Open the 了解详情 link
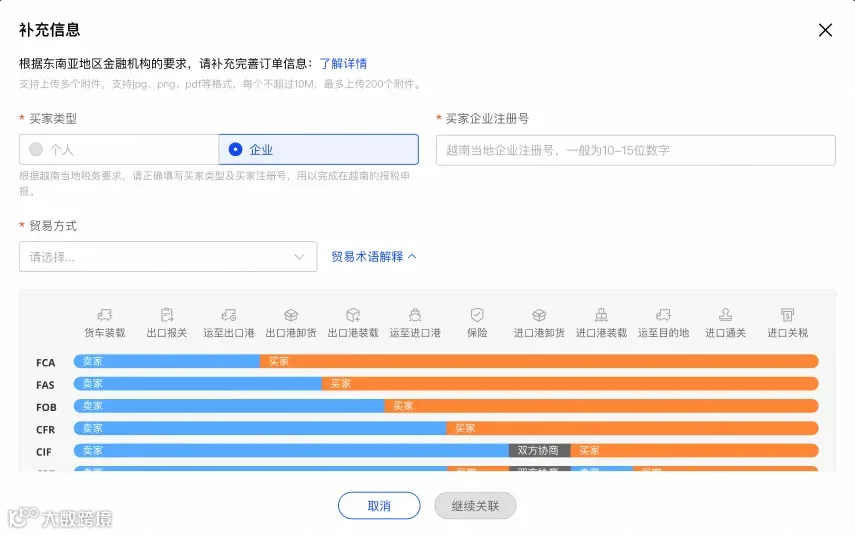855x535 pixels. 343,64
